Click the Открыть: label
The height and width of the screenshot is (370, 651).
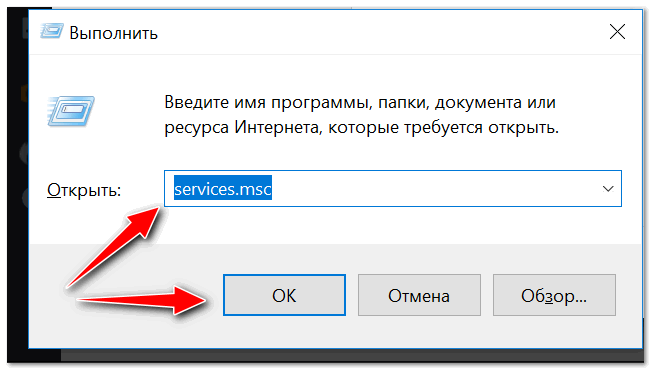coord(83,190)
